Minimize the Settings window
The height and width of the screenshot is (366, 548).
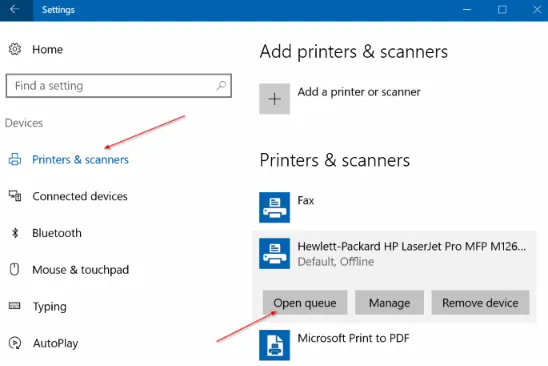(x=467, y=10)
